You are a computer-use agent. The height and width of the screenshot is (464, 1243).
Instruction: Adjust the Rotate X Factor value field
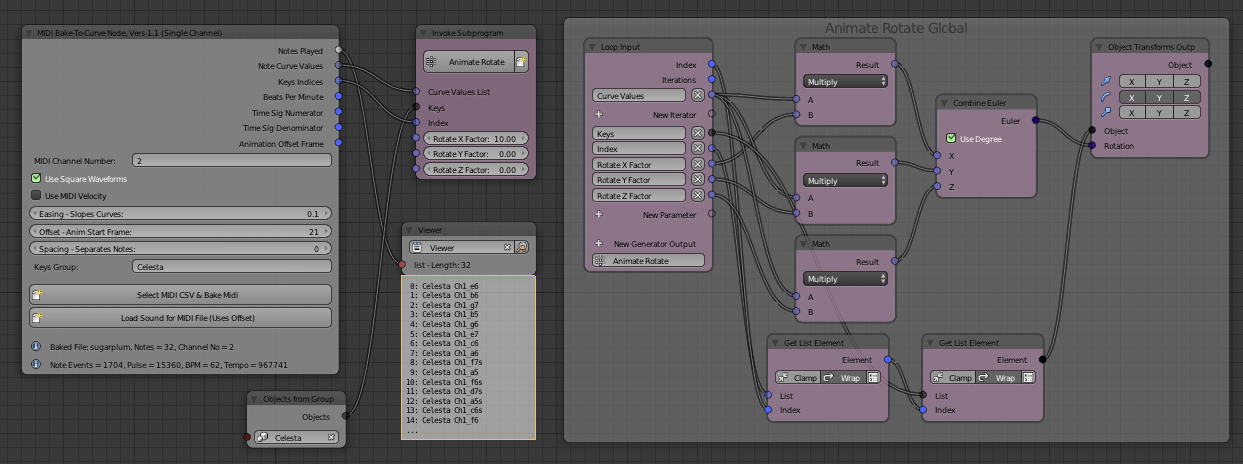click(475, 139)
